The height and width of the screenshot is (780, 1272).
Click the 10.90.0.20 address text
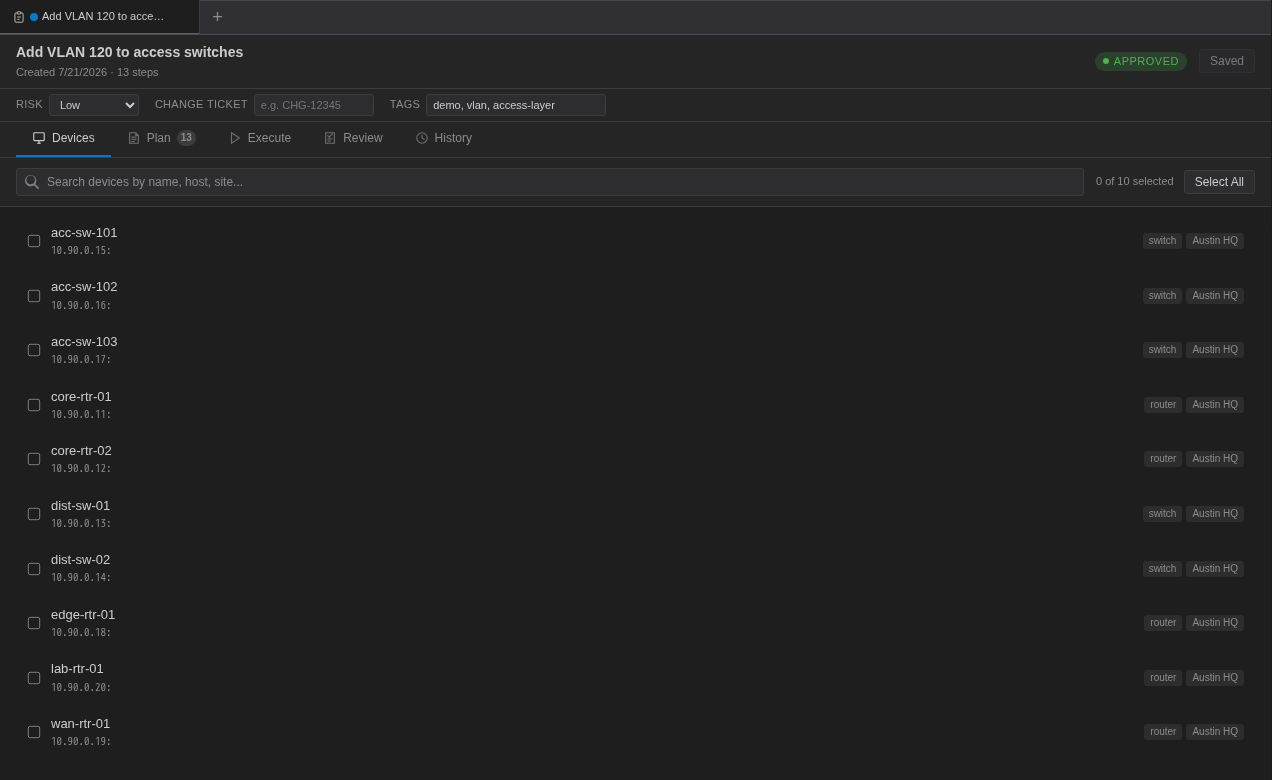81,688
